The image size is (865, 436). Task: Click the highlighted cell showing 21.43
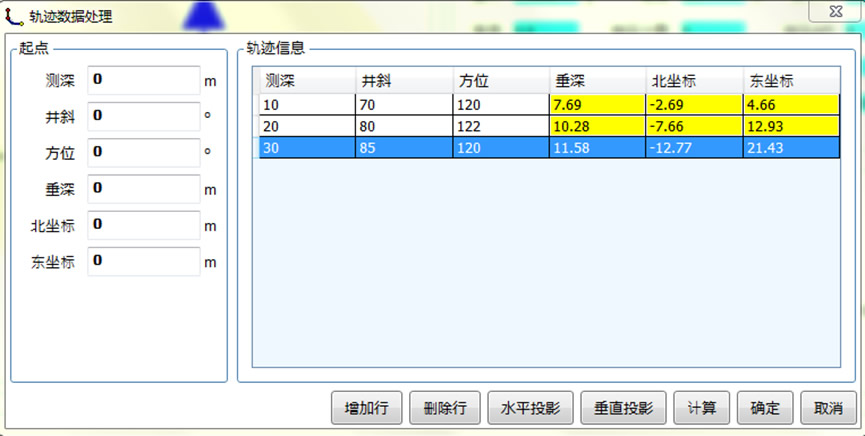coord(790,148)
